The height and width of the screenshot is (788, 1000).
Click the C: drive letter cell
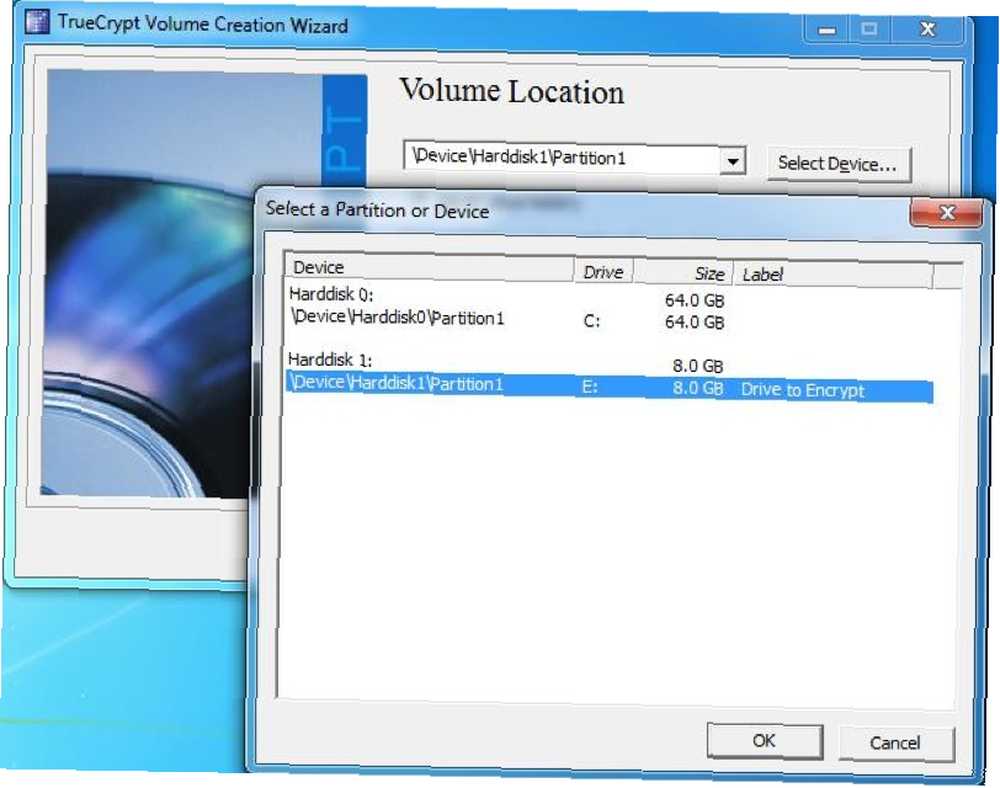[591, 321]
